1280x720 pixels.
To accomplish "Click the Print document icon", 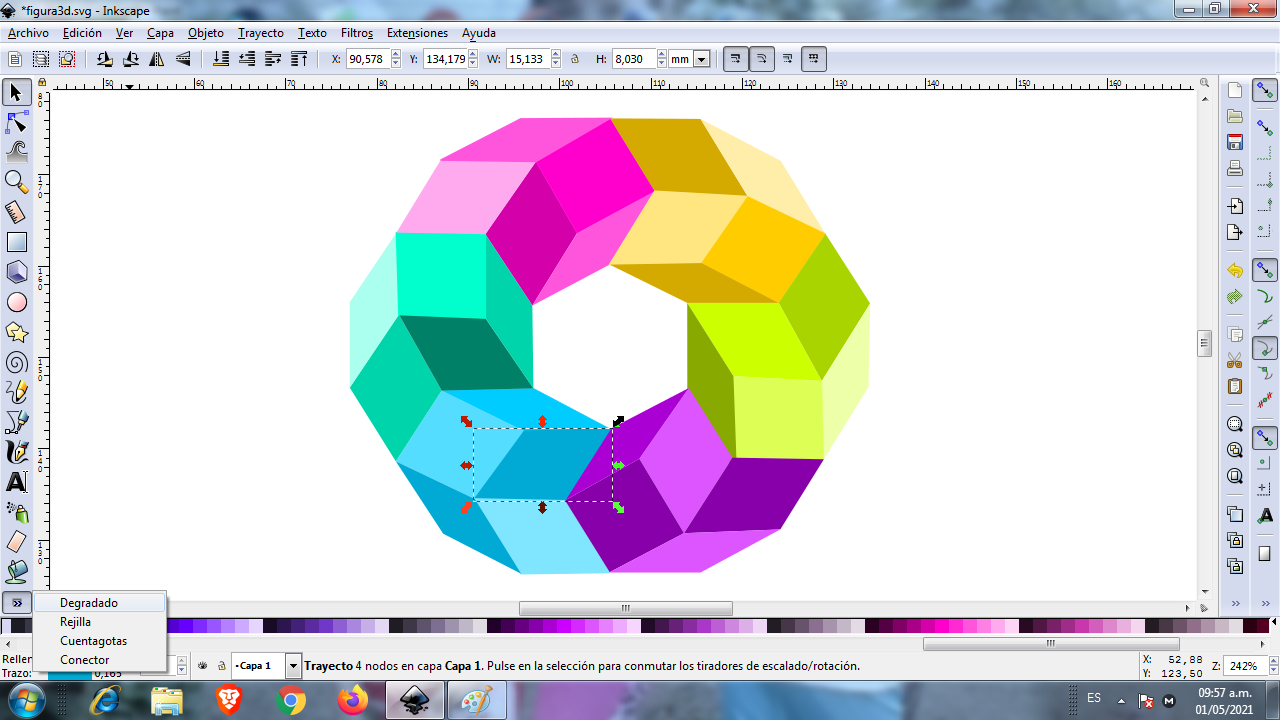I will tap(1235, 168).
